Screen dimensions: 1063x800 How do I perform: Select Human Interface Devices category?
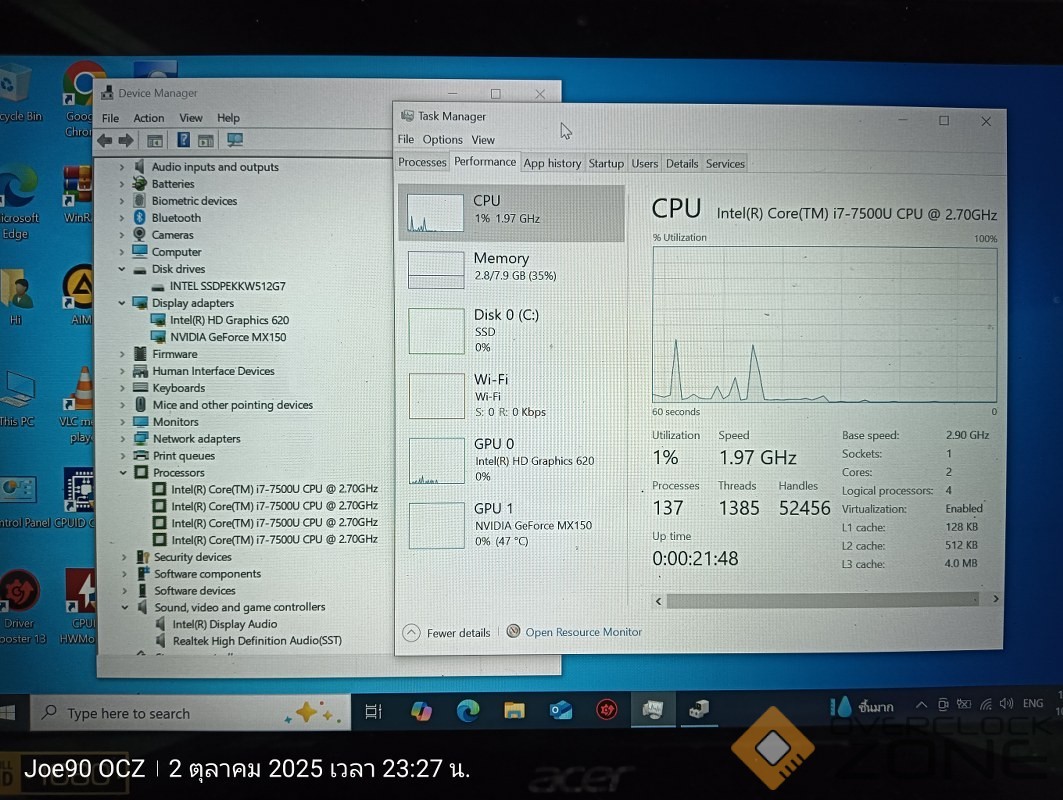pos(213,371)
